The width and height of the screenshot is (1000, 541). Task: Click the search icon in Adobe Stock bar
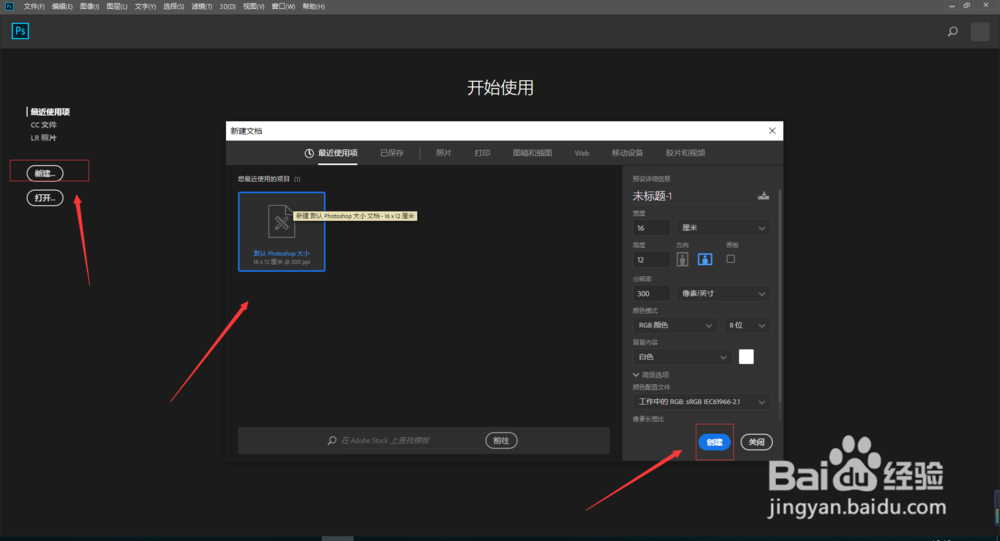[x=332, y=441]
